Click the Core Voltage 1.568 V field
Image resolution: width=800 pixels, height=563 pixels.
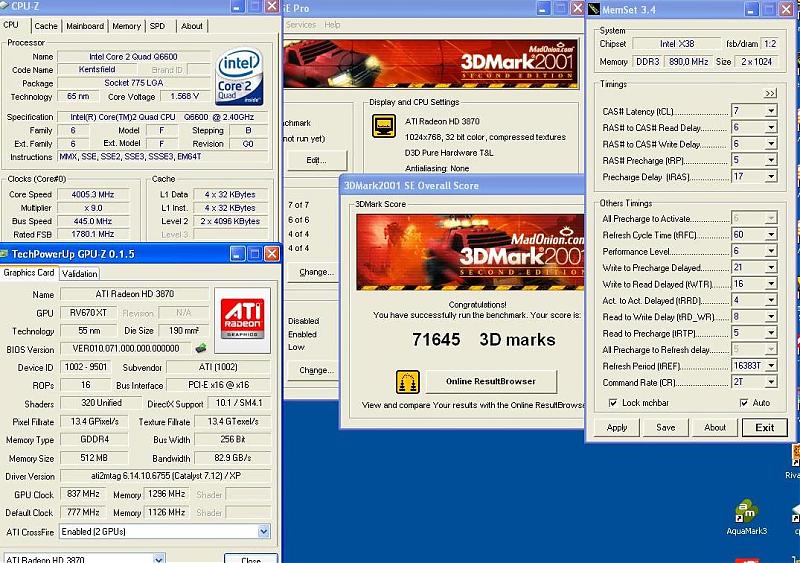pos(185,96)
